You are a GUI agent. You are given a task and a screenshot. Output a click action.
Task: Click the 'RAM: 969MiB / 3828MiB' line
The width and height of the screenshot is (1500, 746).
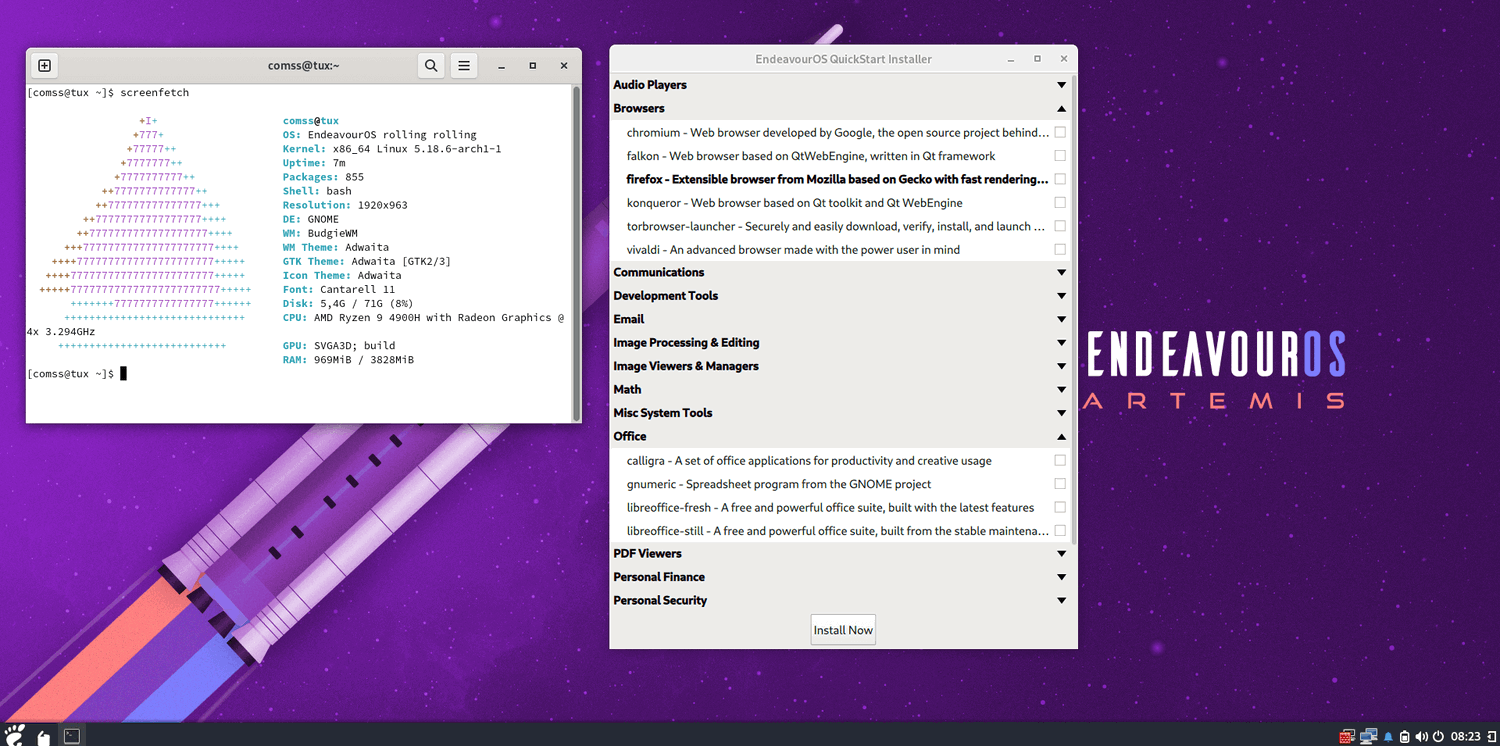pos(348,360)
